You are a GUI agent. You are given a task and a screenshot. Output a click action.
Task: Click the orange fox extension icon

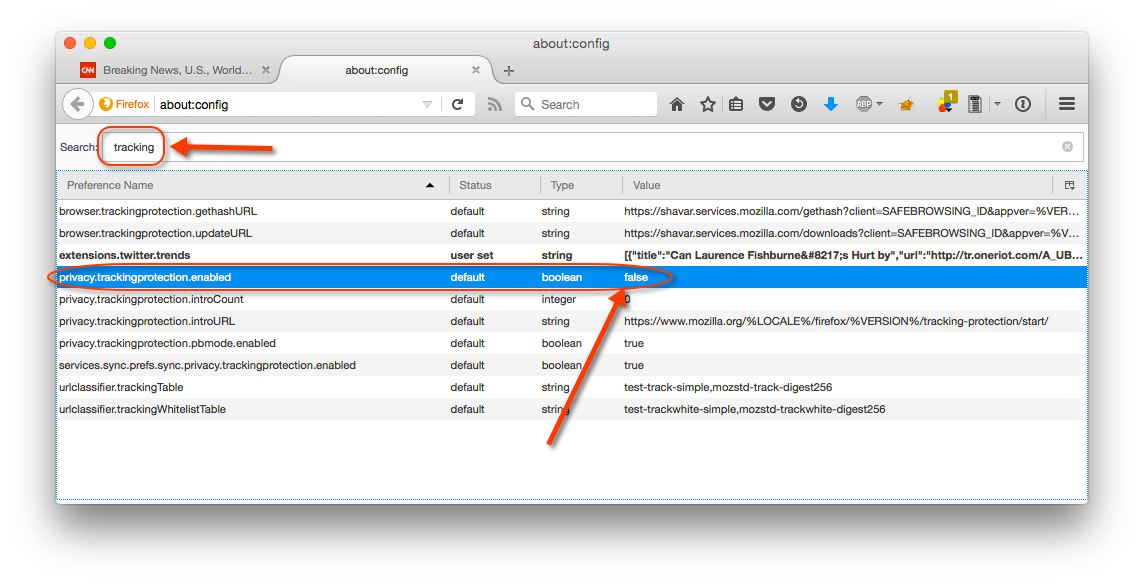click(x=907, y=105)
